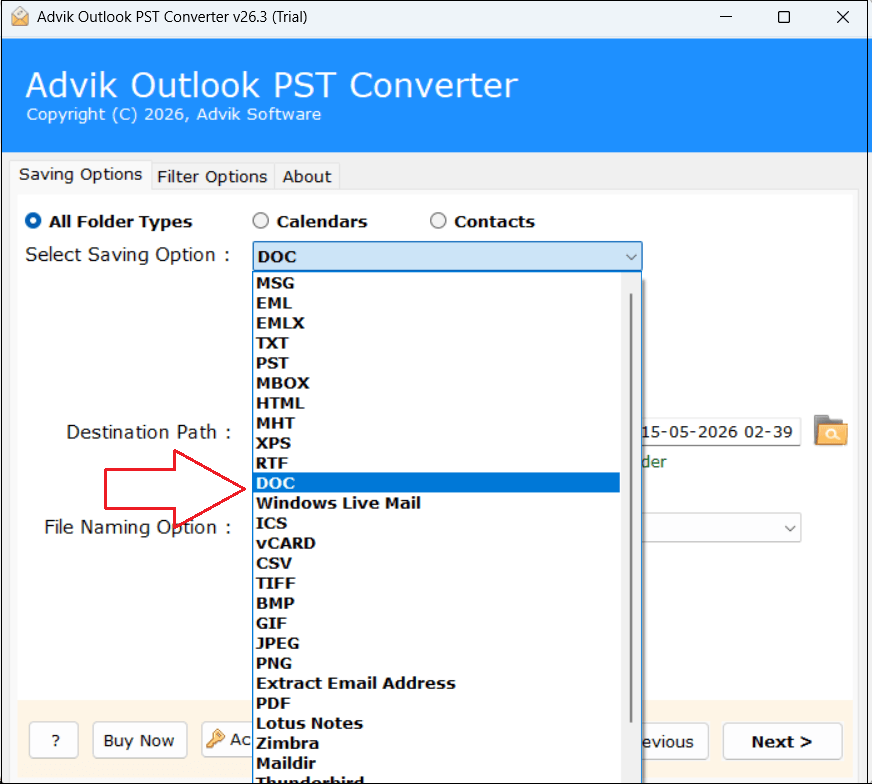Image resolution: width=872 pixels, height=784 pixels.
Task: Choose CSV in the format list
Action: point(437,563)
